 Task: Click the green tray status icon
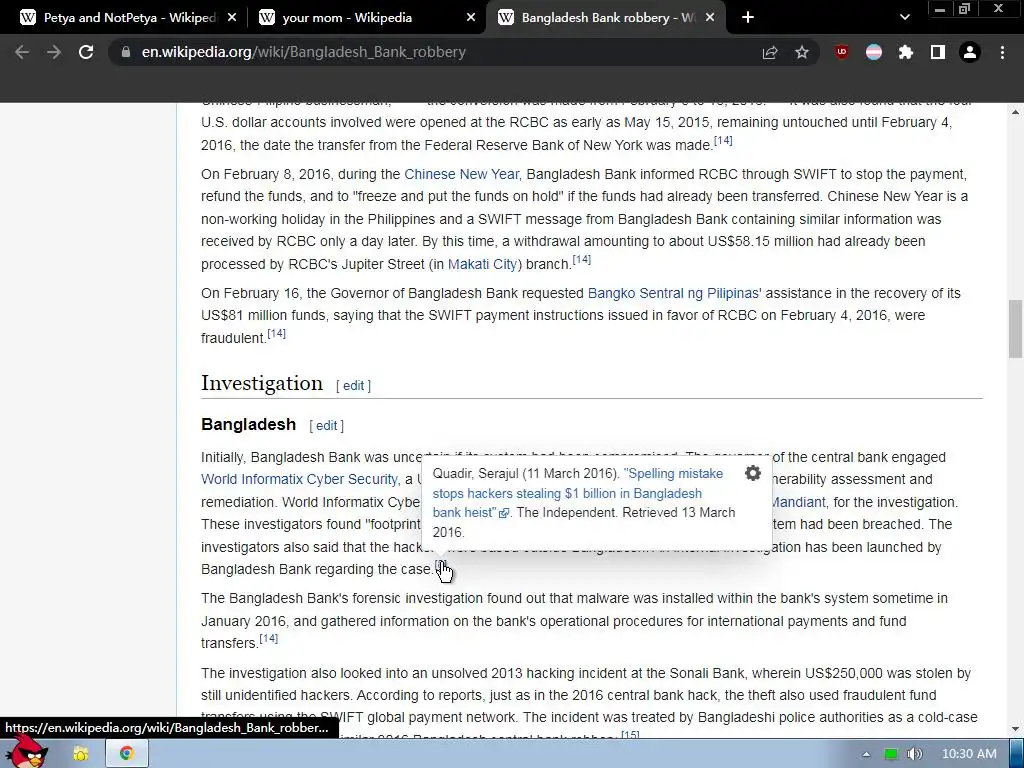point(890,754)
